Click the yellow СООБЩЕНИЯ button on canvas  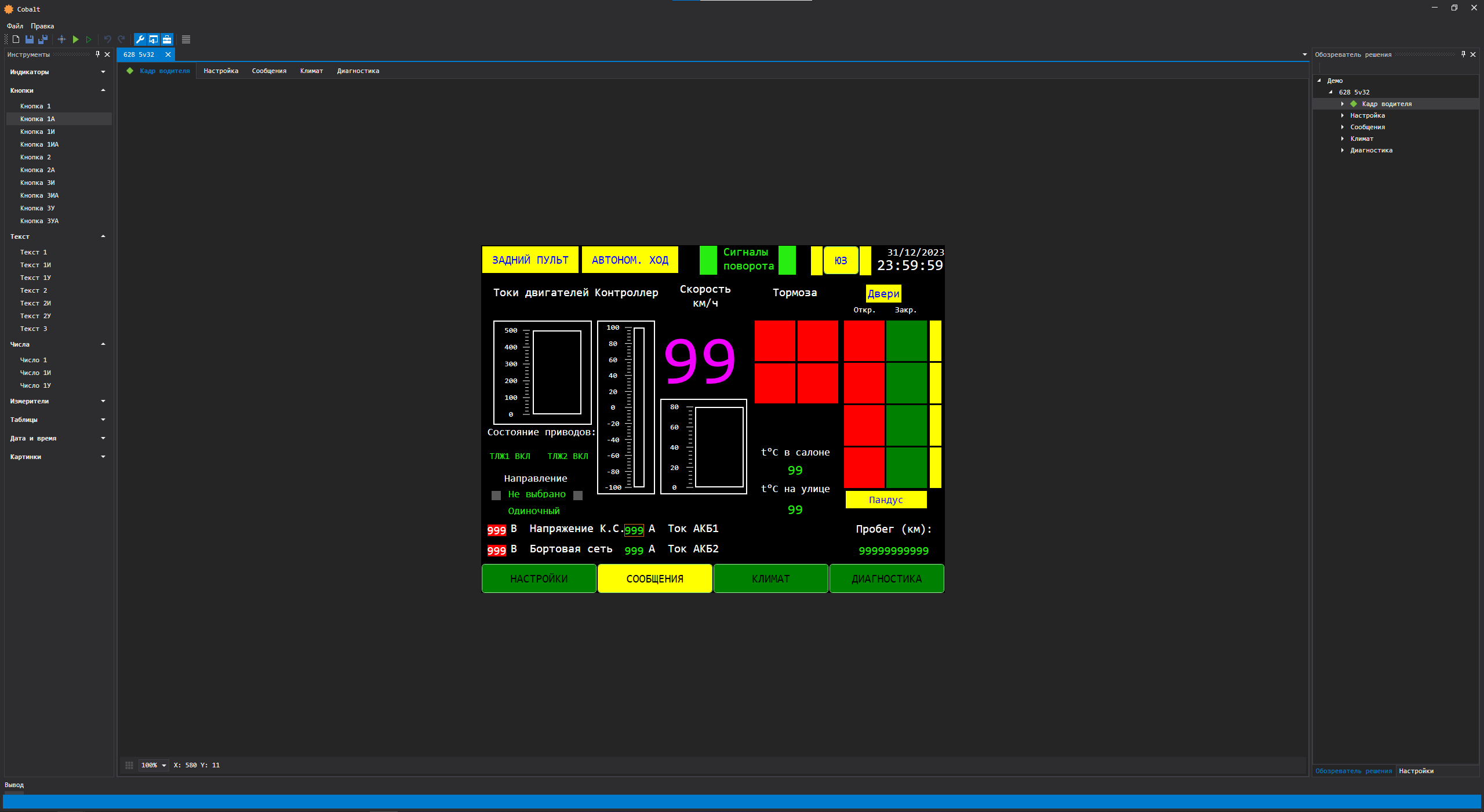coord(654,578)
